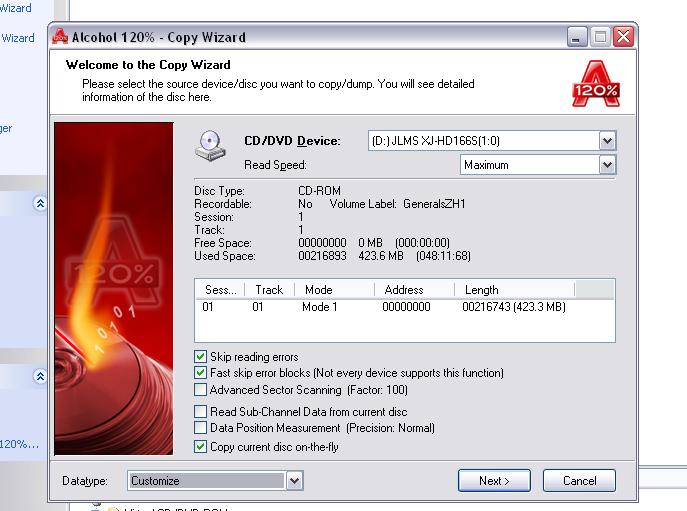Click the Alcohol 120% title bar icon
The height and width of the screenshot is (511, 687).
pos(60,37)
